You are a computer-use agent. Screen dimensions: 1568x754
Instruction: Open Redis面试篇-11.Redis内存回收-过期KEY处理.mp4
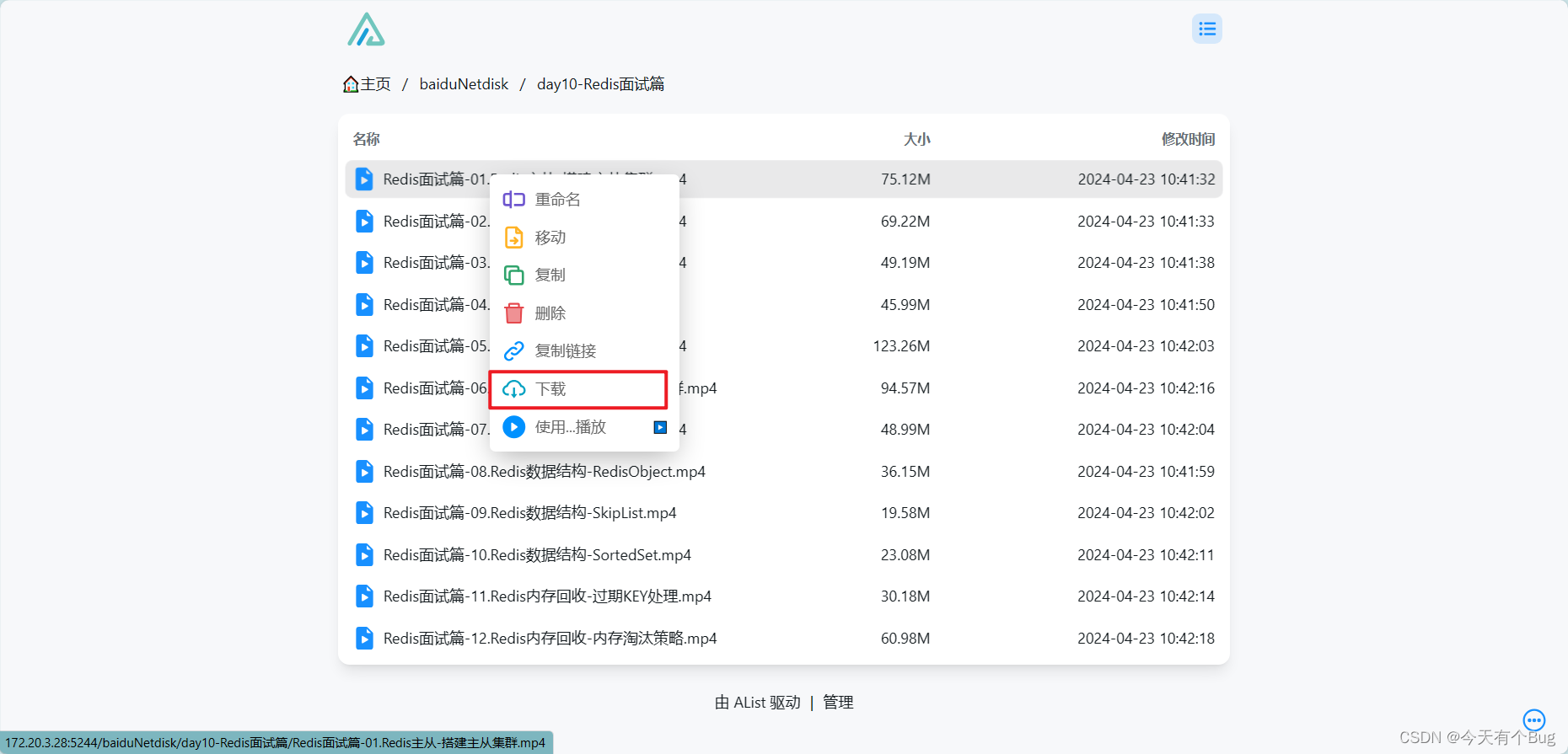(x=547, y=596)
